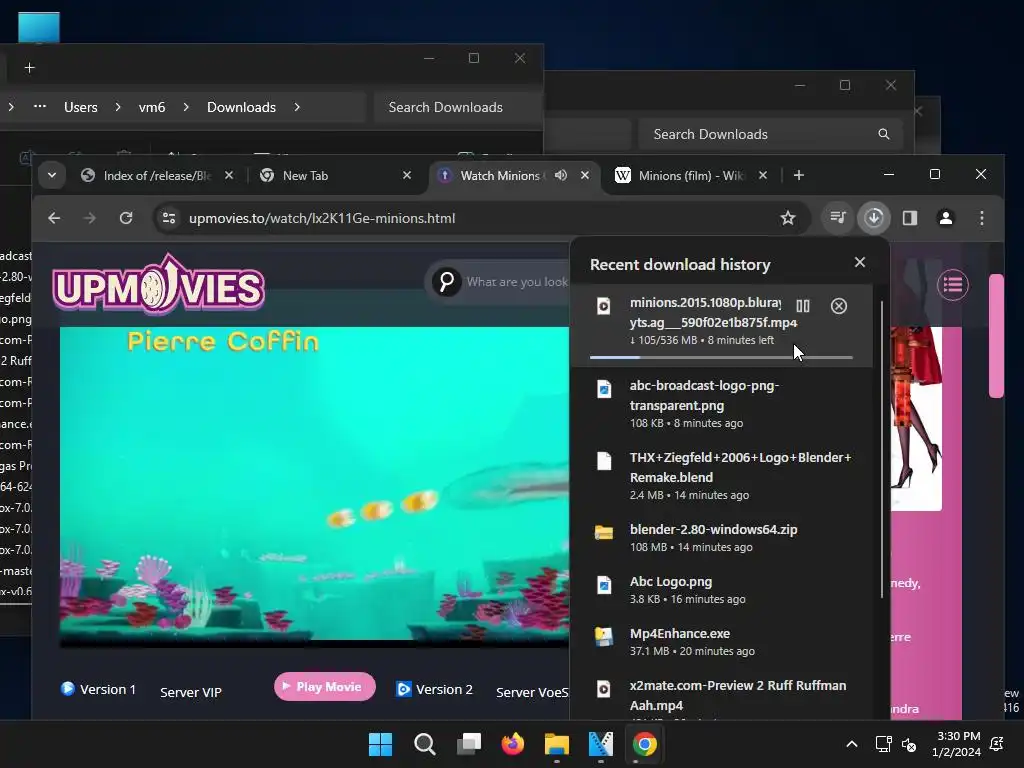Open x2mate.com Preview 2 Ruff Ruffman download

click(722, 696)
